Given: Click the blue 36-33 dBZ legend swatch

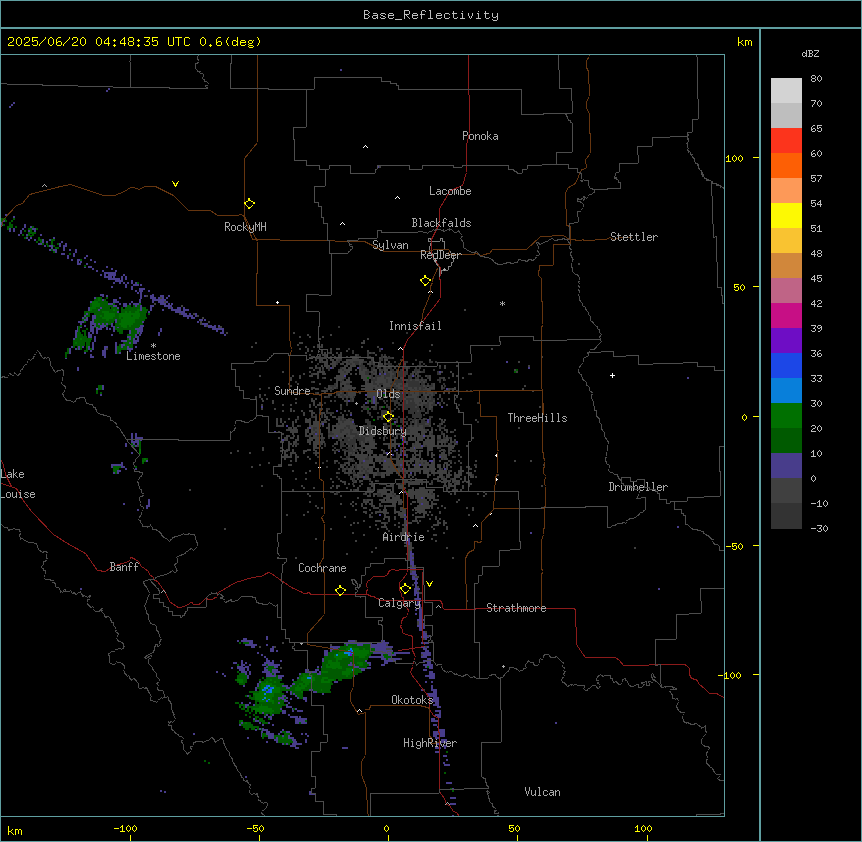Looking at the screenshot, I should point(786,366).
